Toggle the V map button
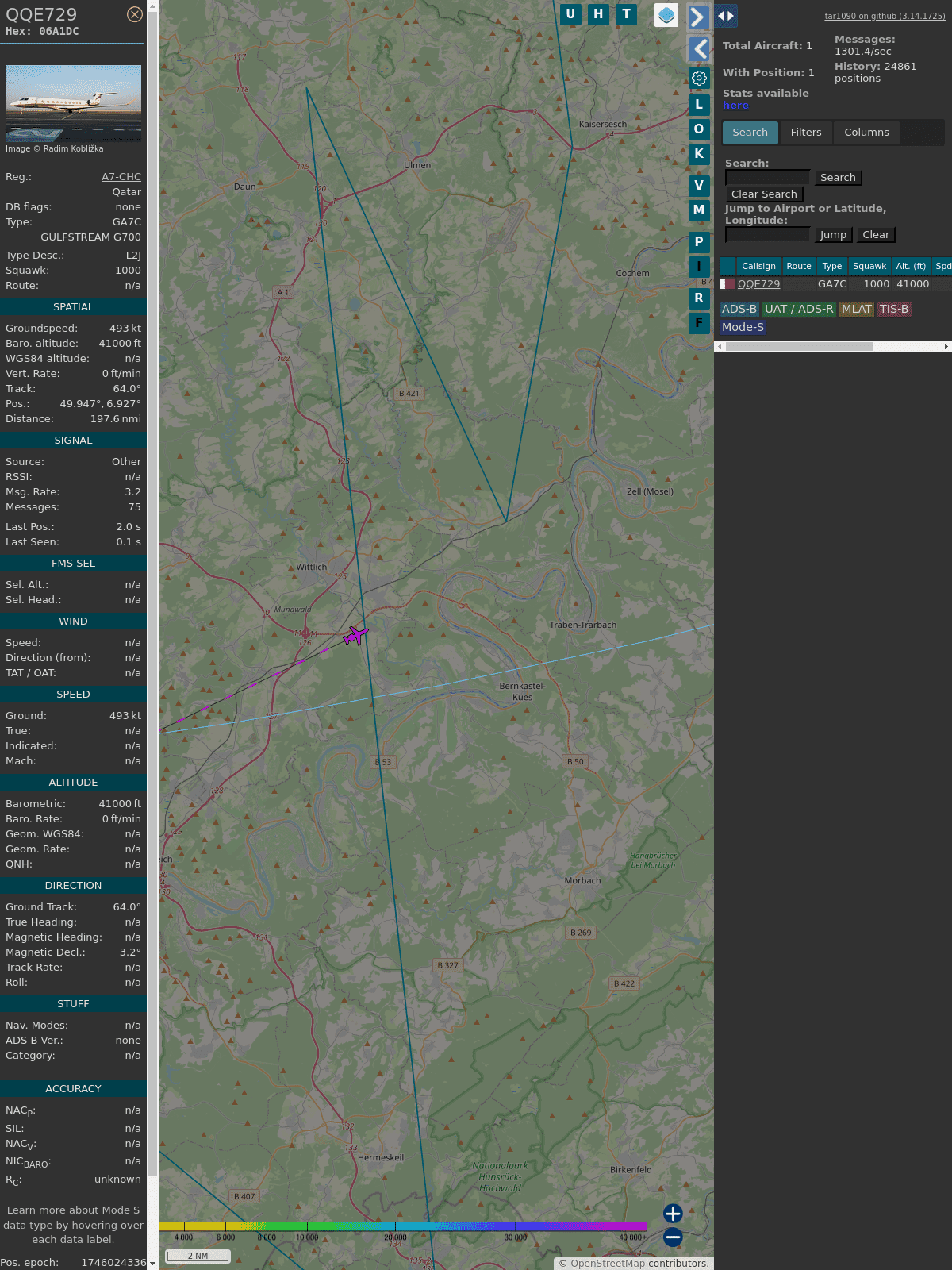The image size is (952, 1270). point(699,186)
